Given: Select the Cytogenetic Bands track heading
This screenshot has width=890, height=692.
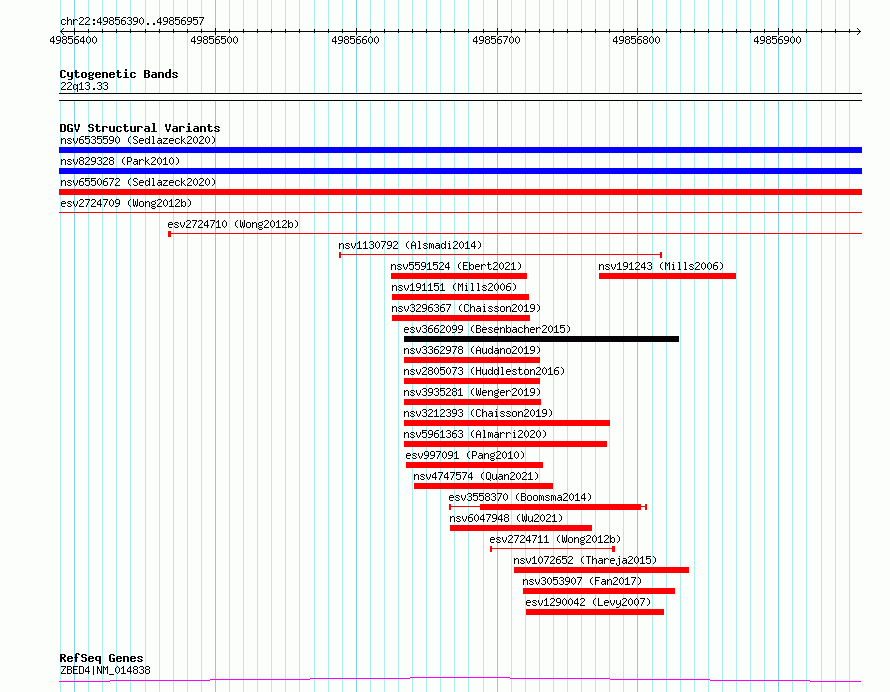Looking at the screenshot, I should point(119,74).
